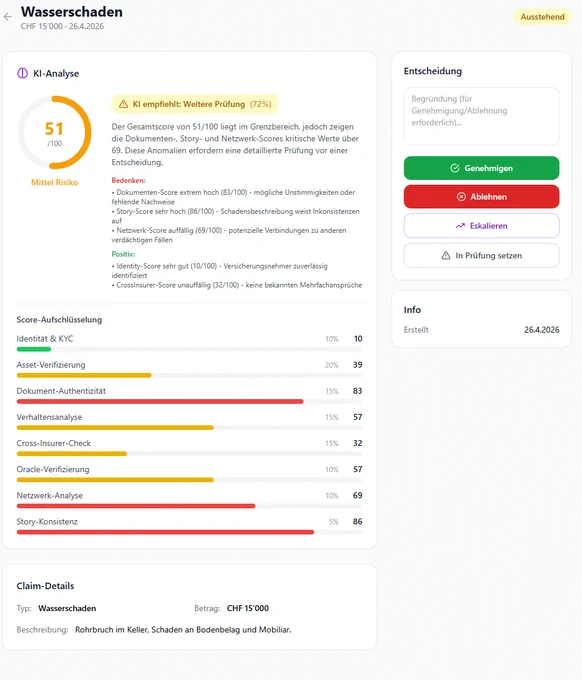The image size is (582, 680).
Task: Click the trend arrow icon on Eskalieren
Action: coord(460,226)
